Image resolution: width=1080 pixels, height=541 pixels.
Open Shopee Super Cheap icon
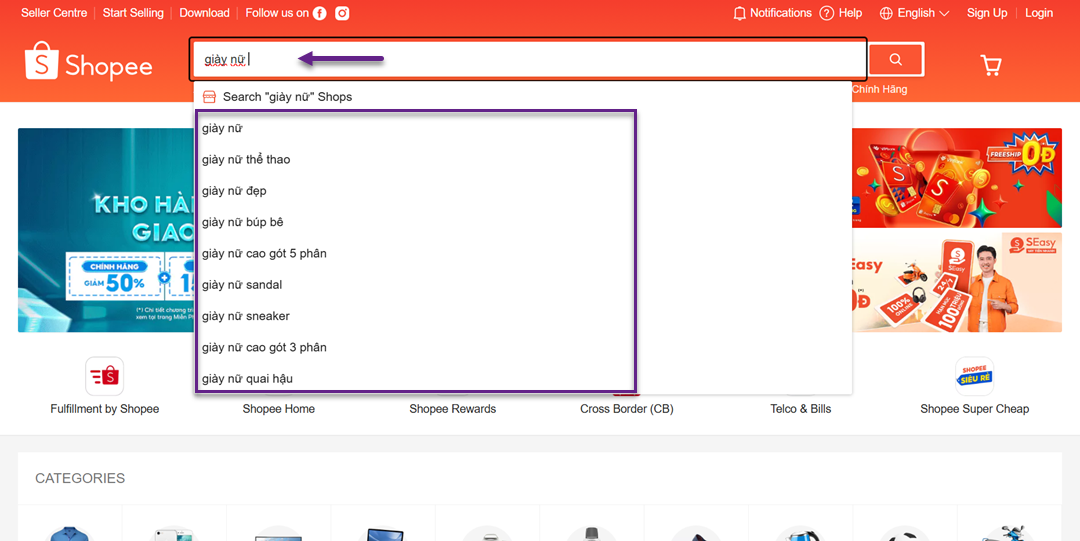[975, 376]
